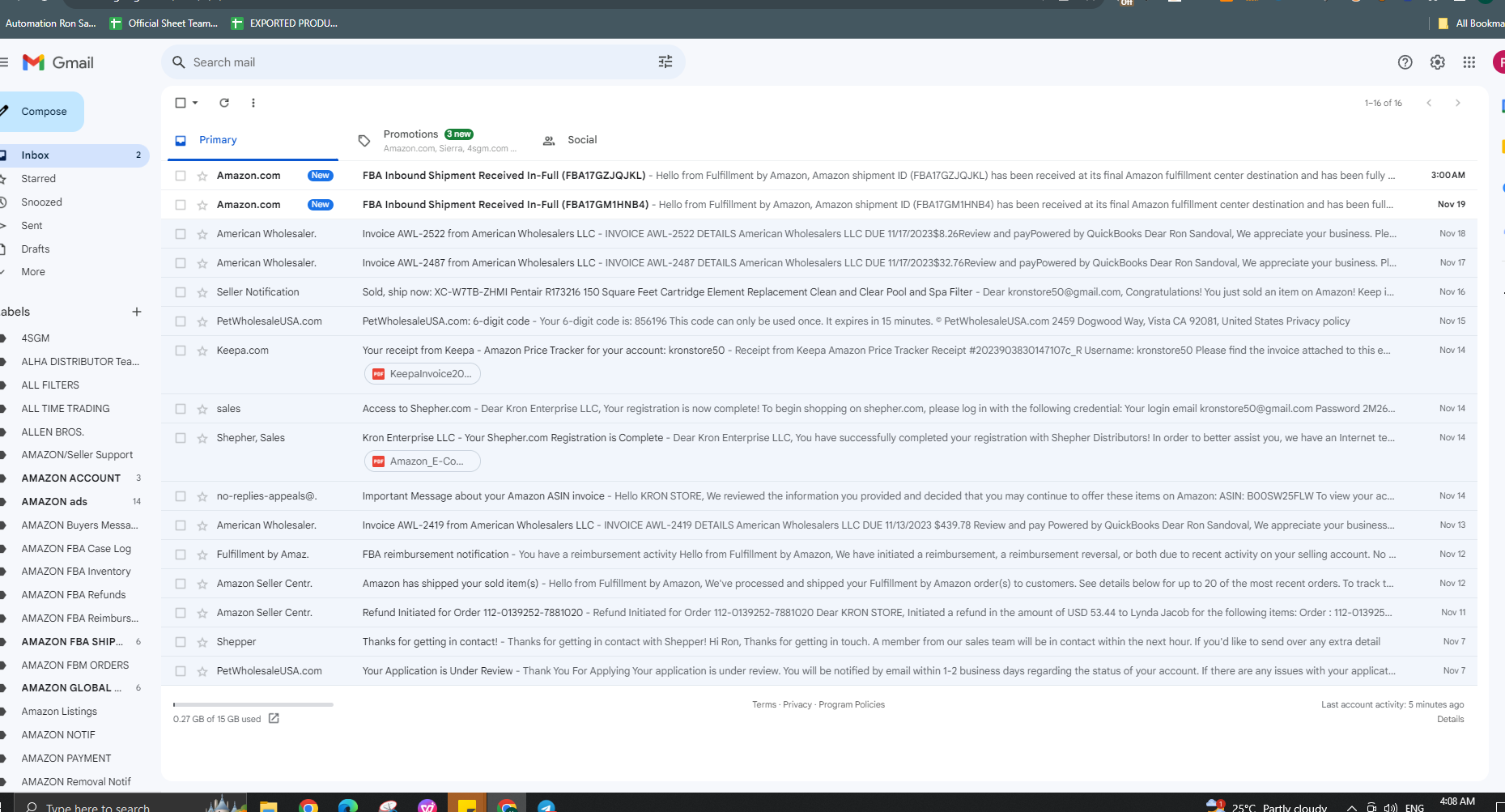Tick the select-all emails checkbox
The height and width of the screenshot is (812, 1505).
click(x=181, y=103)
